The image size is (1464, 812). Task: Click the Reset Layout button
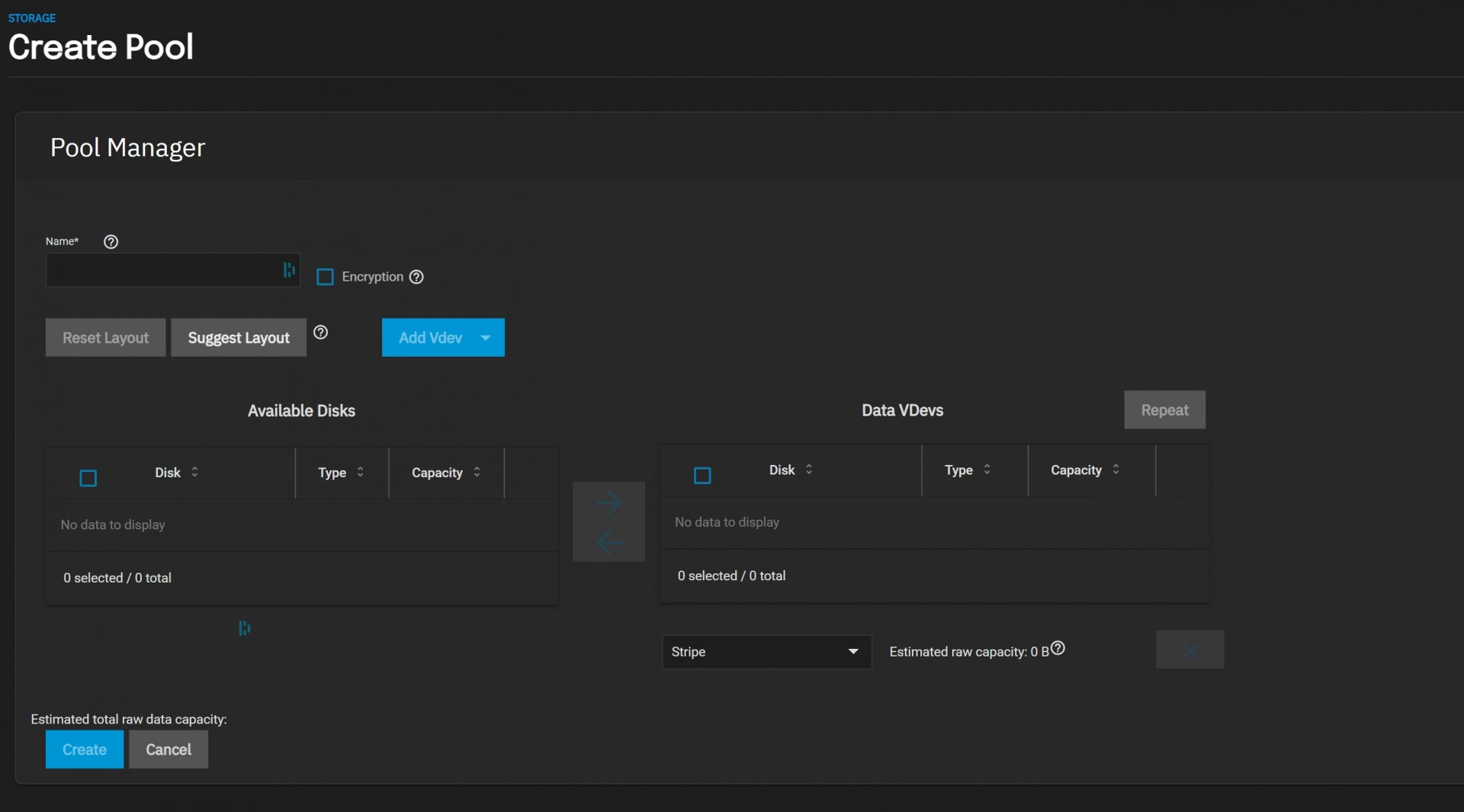(x=105, y=338)
